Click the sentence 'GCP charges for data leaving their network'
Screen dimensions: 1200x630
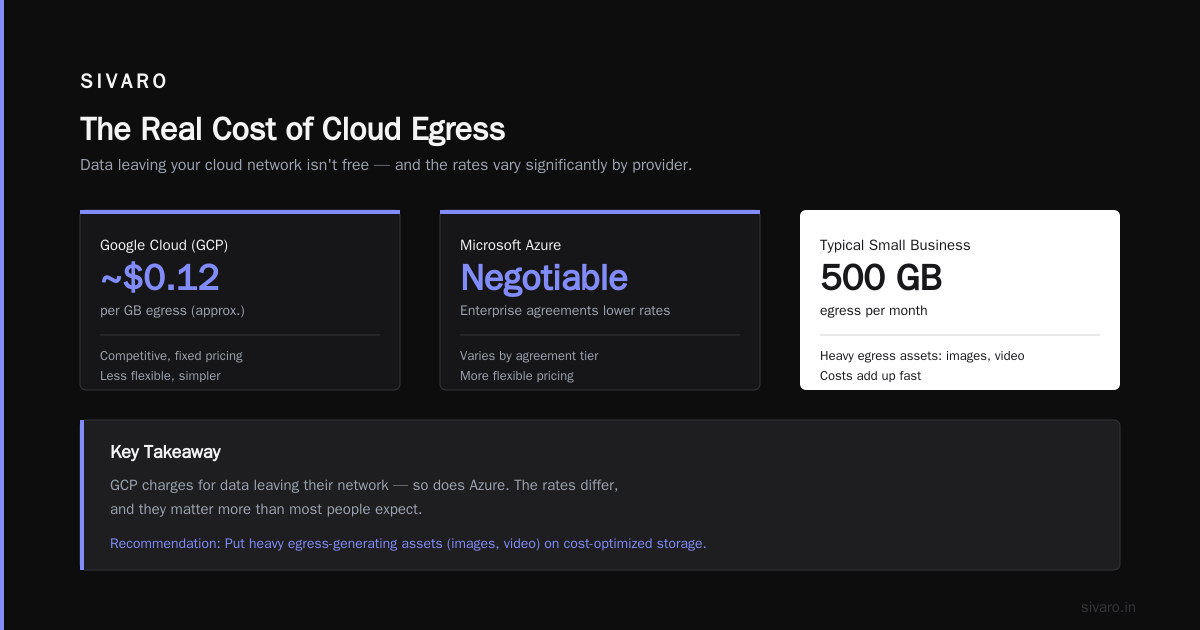coord(249,485)
